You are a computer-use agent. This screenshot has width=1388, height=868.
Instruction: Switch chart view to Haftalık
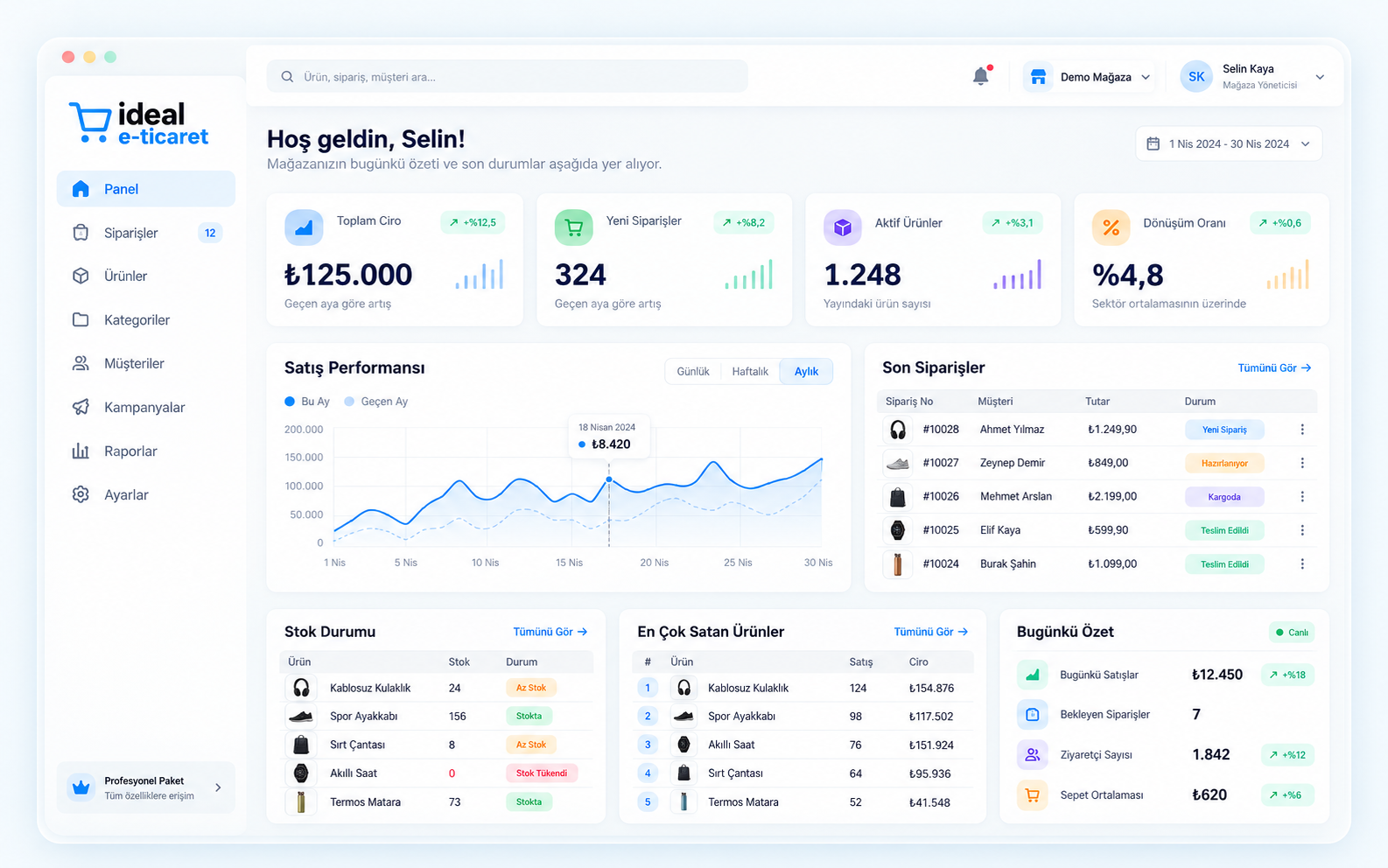pos(750,372)
